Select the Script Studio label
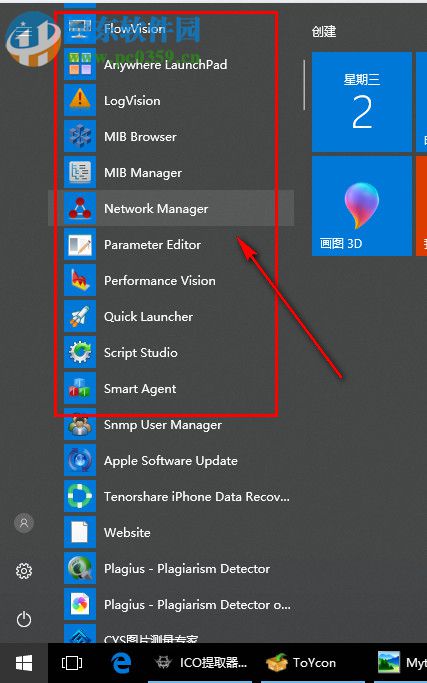 (x=140, y=352)
